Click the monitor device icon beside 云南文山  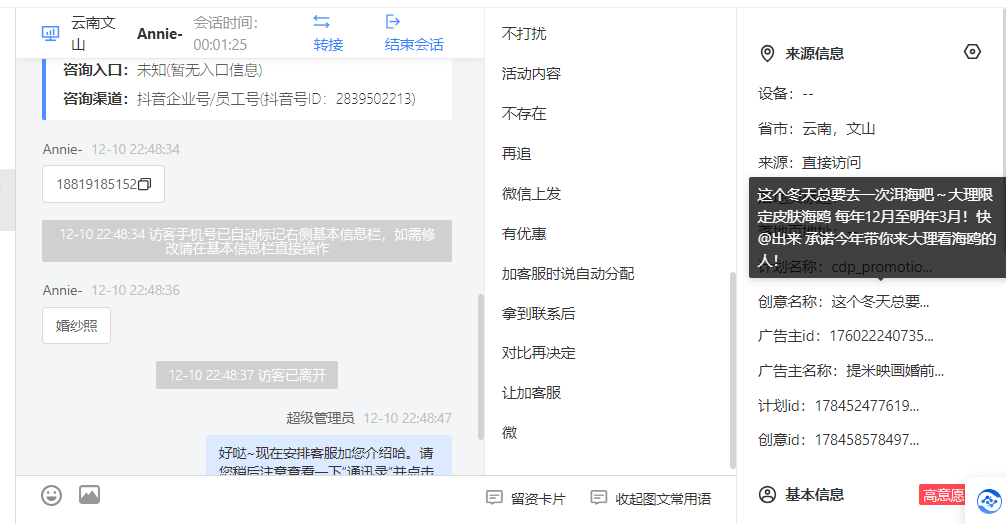[x=50, y=33]
